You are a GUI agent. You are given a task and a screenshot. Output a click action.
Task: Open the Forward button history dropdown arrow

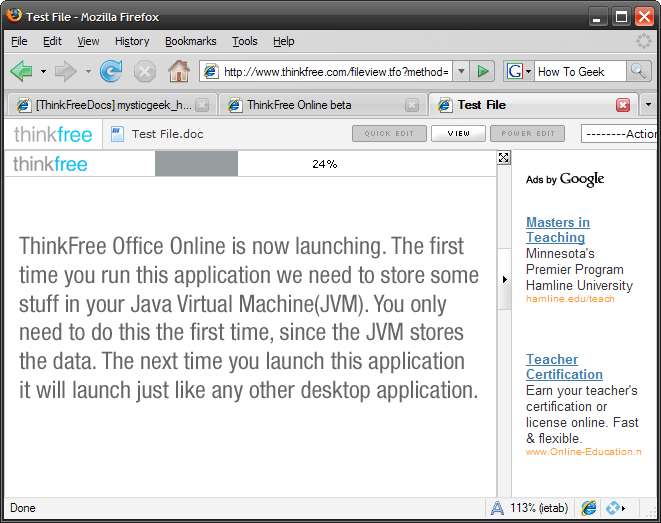(88, 71)
